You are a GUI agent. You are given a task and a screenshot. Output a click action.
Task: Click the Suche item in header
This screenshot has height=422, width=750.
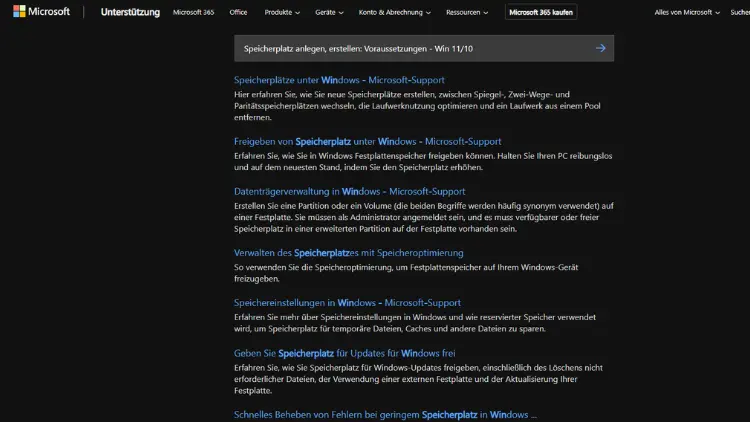[x=740, y=12]
